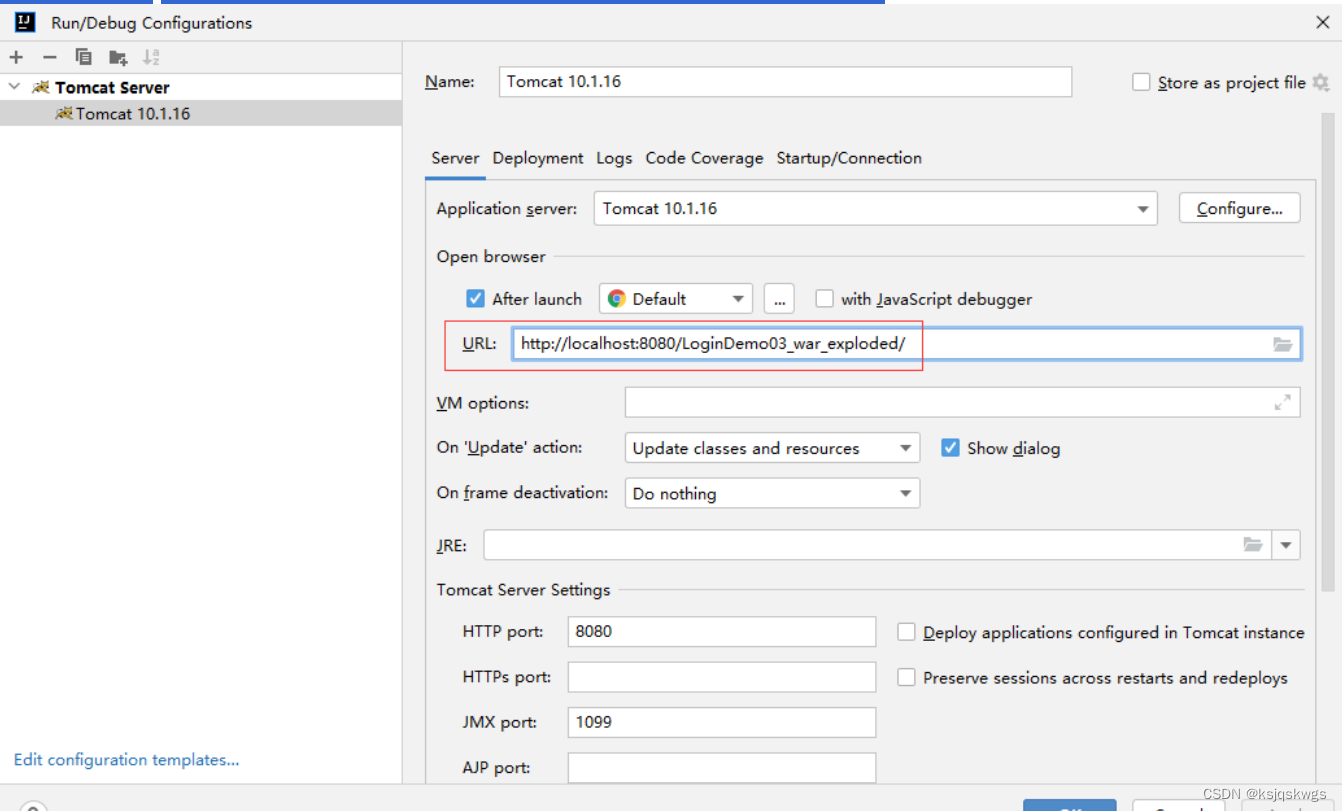The height and width of the screenshot is (811, 1342).
Task: Click the browser ellipsis button
Action: point(779,298)
